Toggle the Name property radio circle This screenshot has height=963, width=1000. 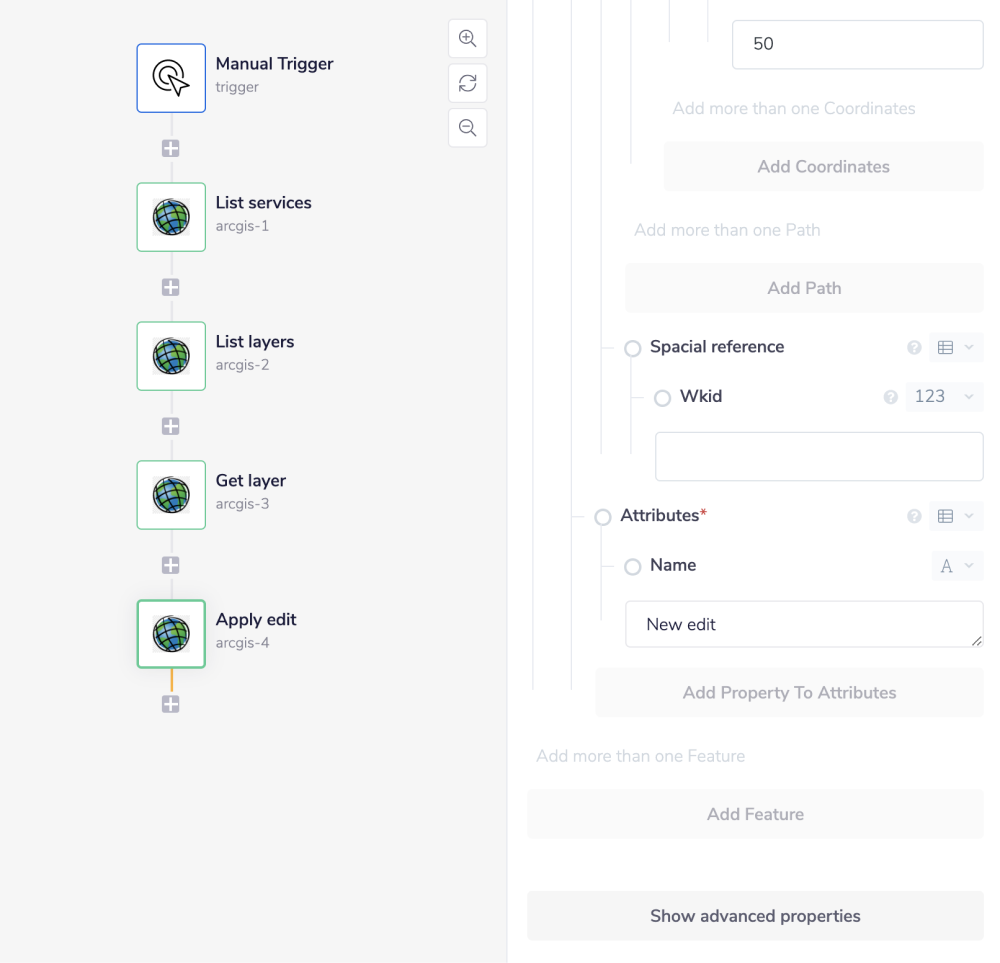tap(633, 567)
